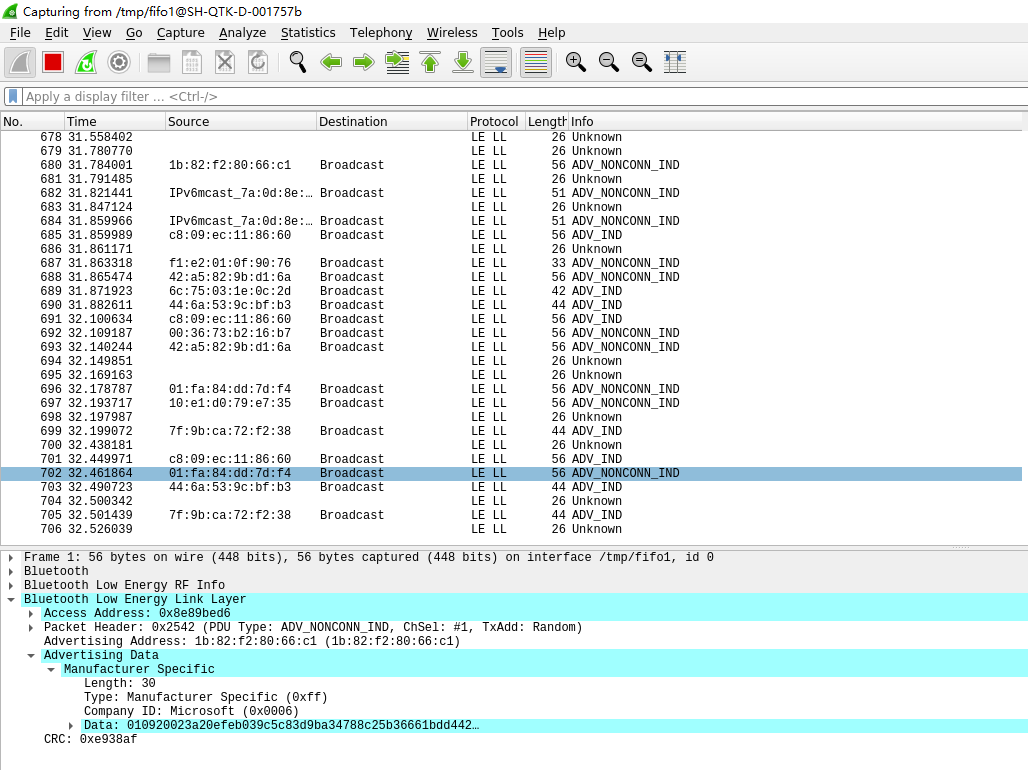Open the Wireless menu
This screenshot has height=770, width=1028.
tap(452, 33)
